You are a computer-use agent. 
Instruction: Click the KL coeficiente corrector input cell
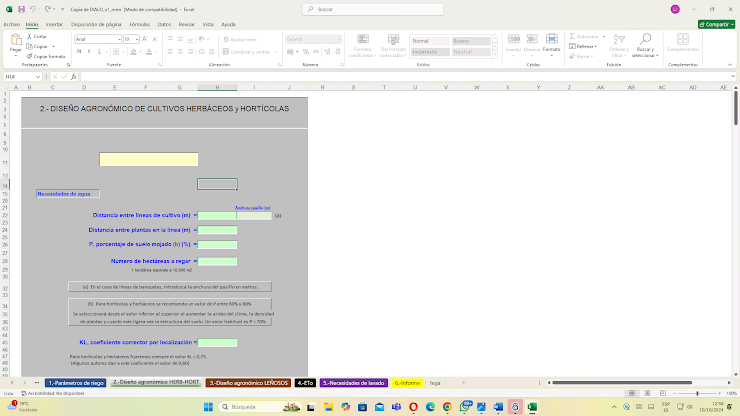tap(218, 342)
